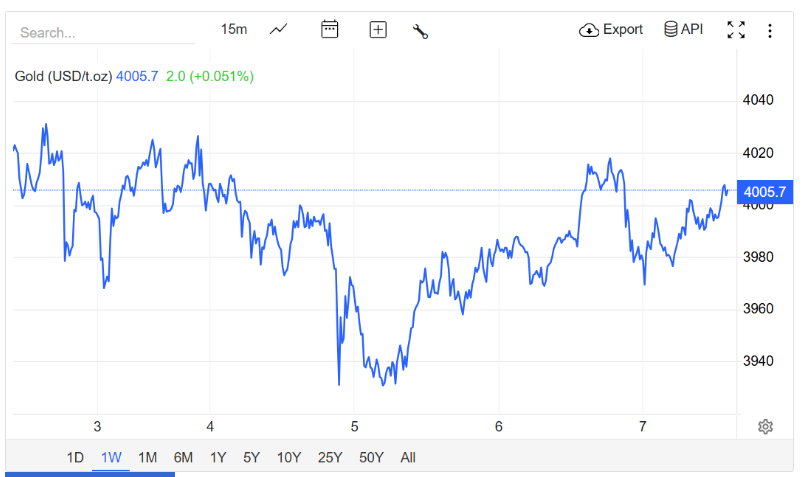Switch to 6M time range

point(183,458)
